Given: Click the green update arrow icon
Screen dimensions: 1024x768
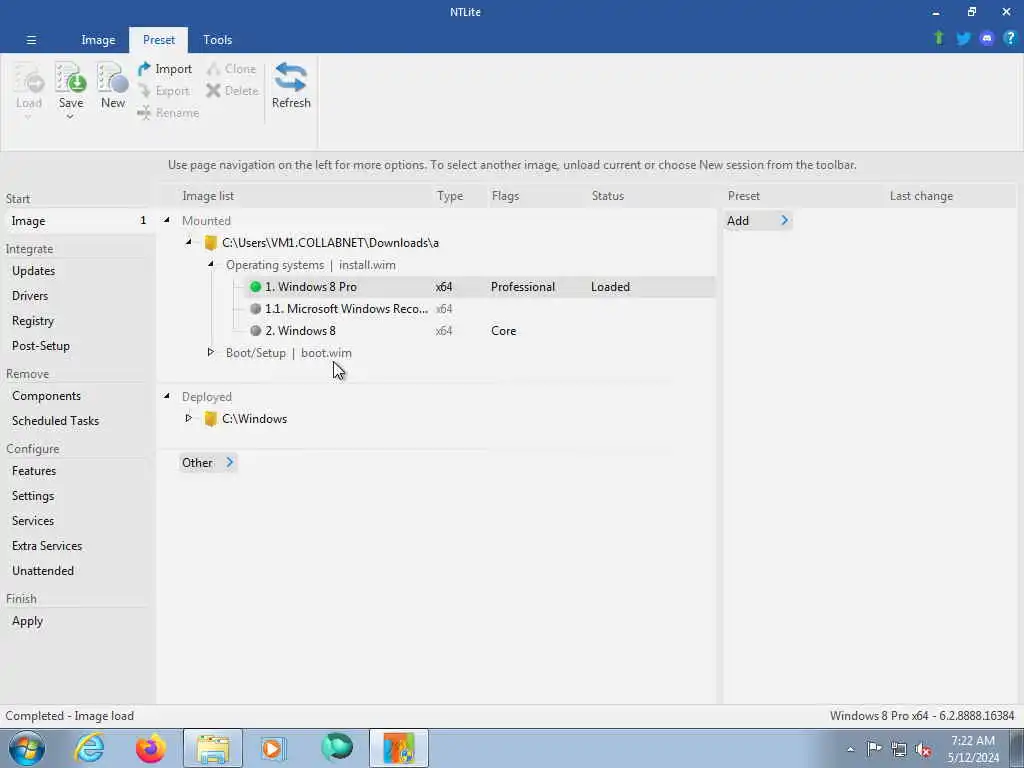Looking at the screenshot, I should (x=939, y=38).
